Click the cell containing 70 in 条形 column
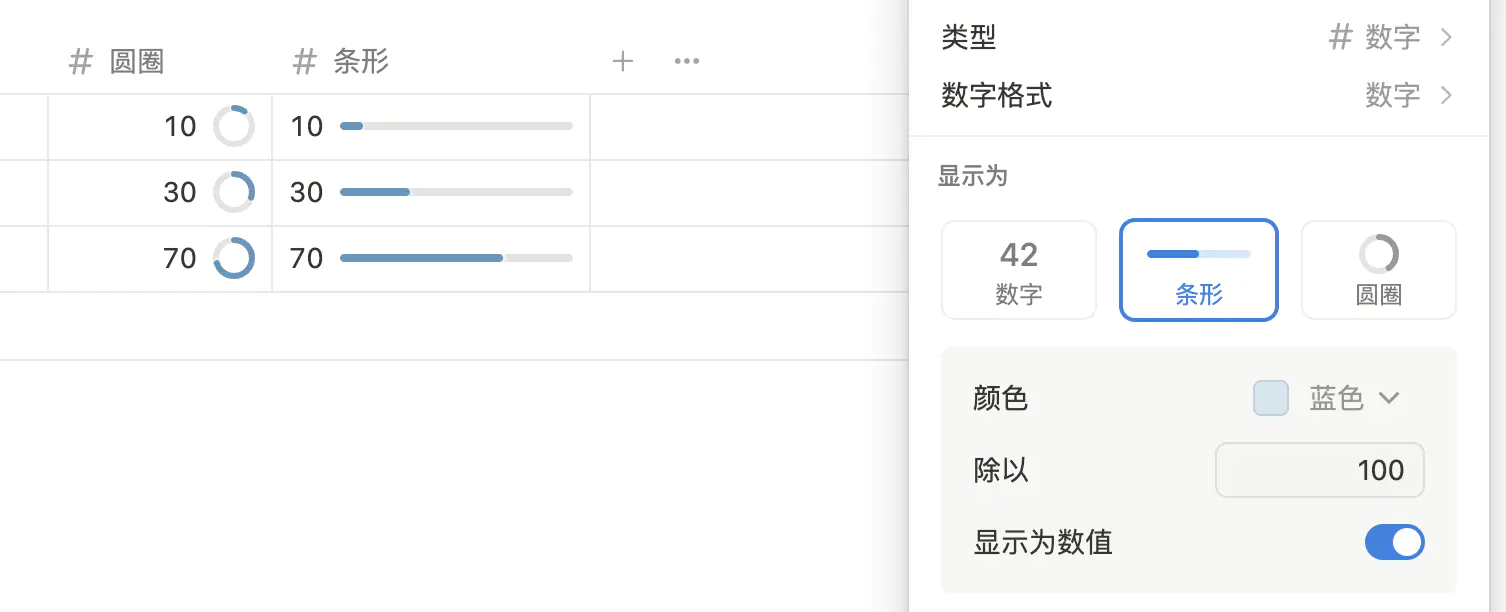This screenshot has width=1506, height=612. (430, 258)
